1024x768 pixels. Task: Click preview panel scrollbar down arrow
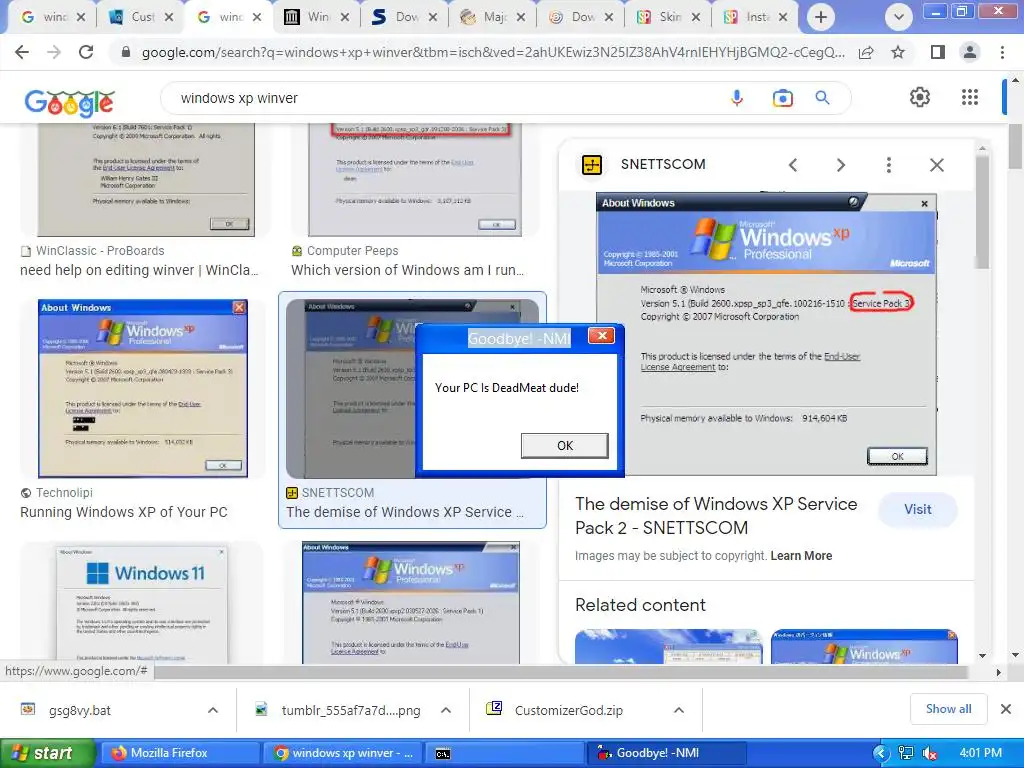[982, 655]
